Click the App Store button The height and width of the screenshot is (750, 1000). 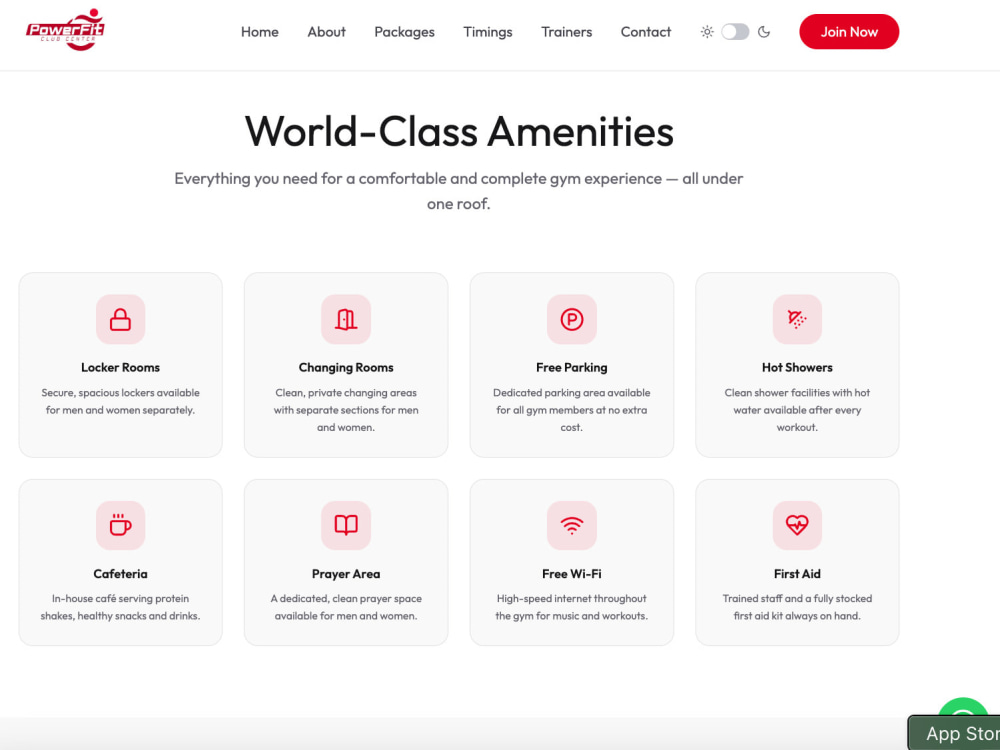pos(954,733)
